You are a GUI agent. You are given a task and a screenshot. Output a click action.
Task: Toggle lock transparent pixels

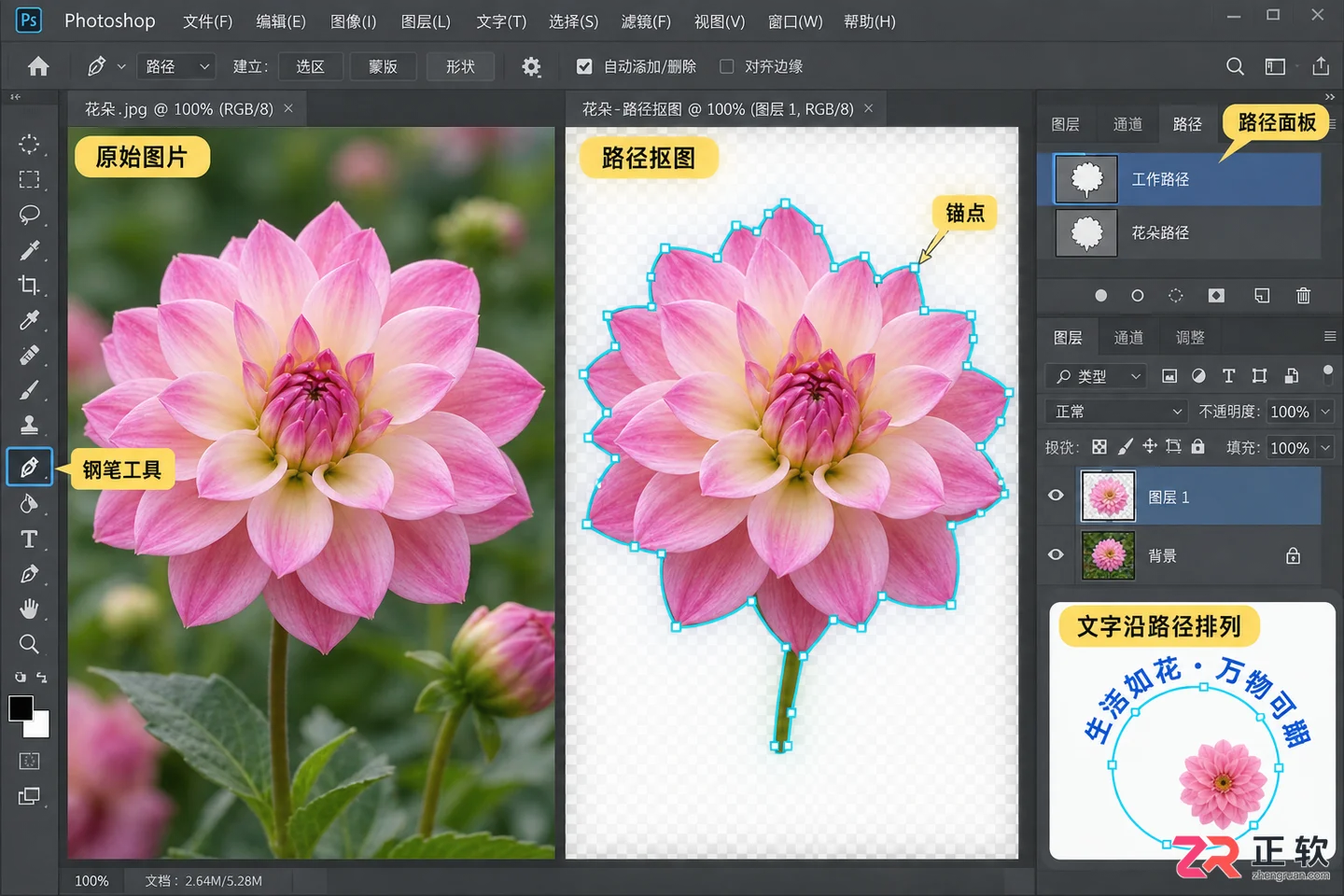[1099, 447]
